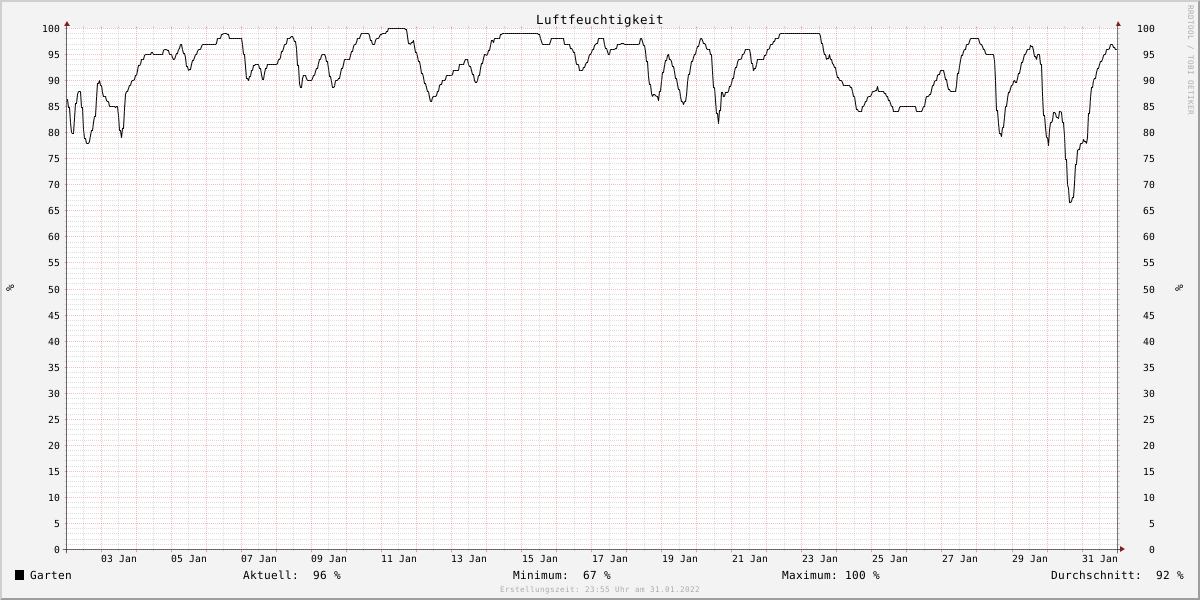Click the "05 Jan" date label
Viewport: 1200px width, 600px height.
click(x=189, y=559)
